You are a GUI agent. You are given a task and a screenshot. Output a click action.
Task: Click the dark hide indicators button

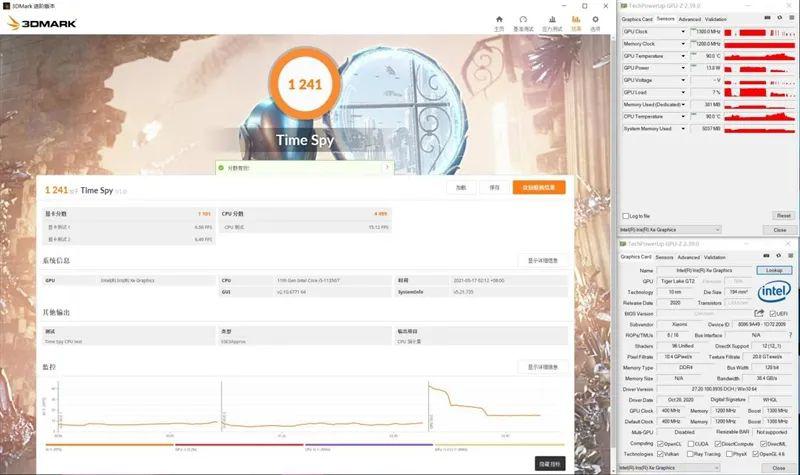pos(550,464)
